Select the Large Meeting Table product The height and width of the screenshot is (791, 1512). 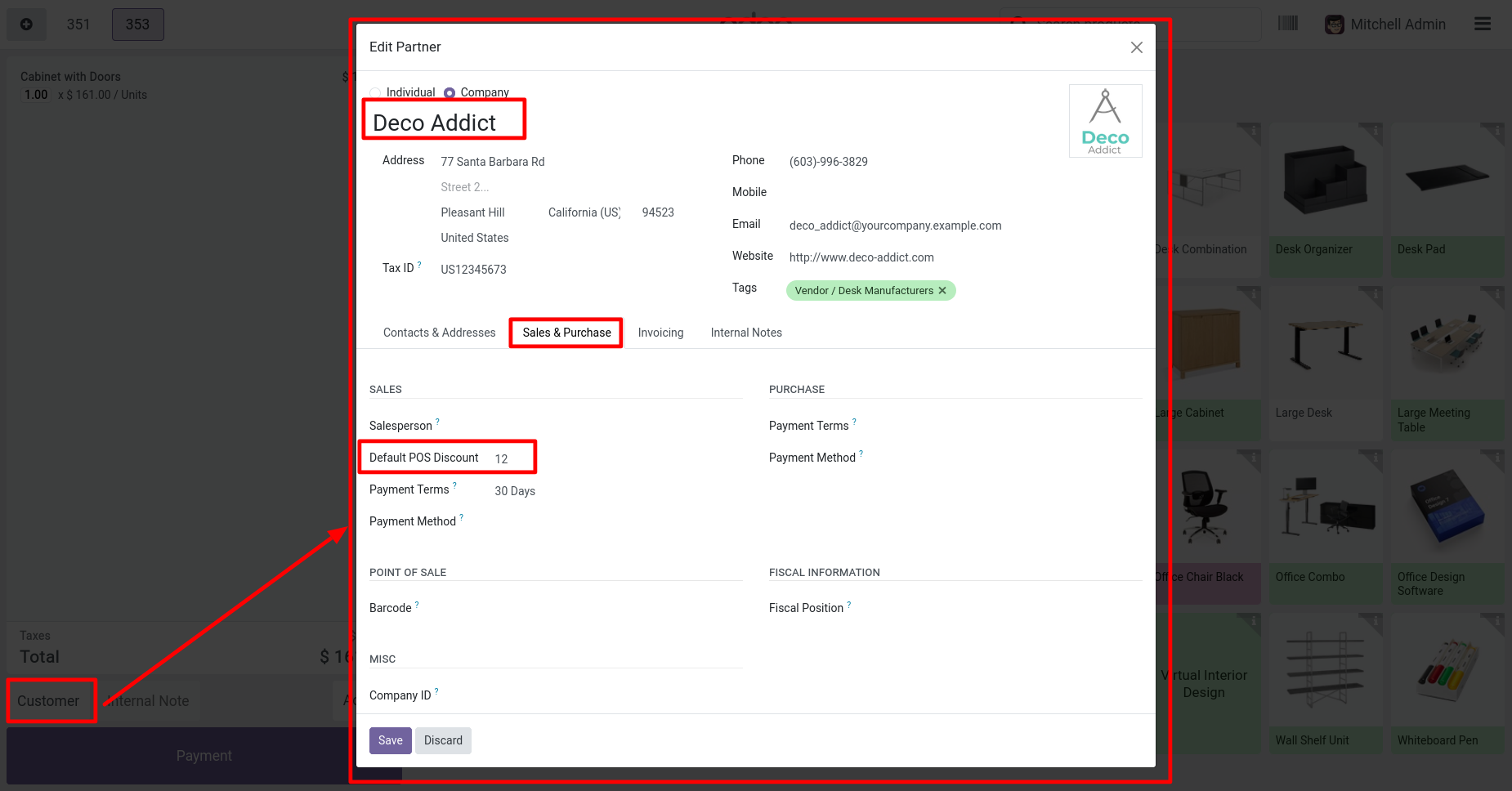click(x=1447, y=363)
